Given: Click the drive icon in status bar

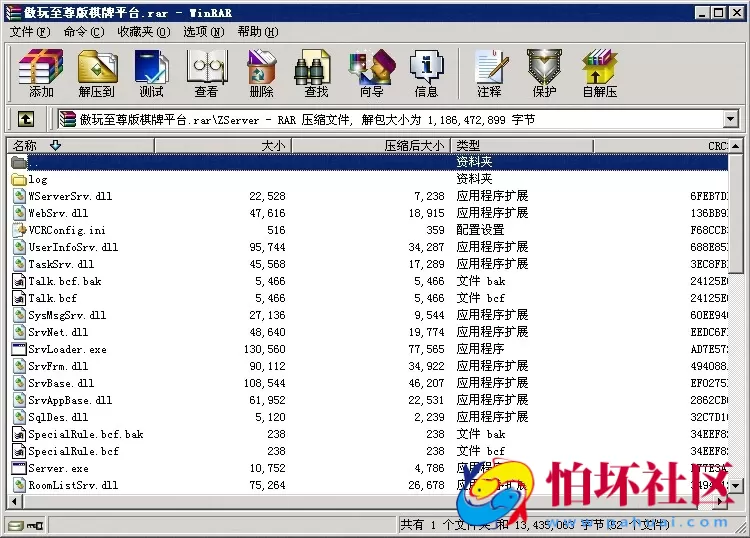Looking at the screenshot, I should 16,526.
